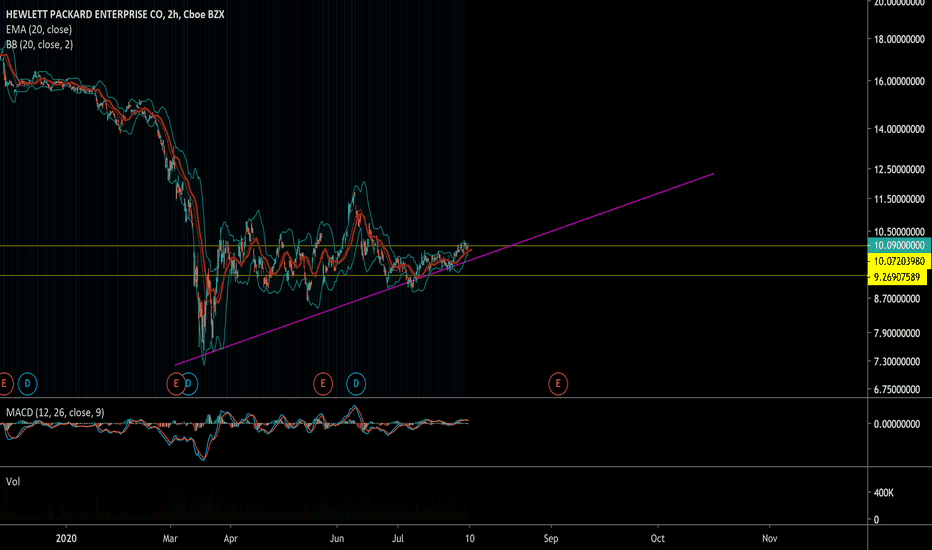Click the earnings E marker at March
The height and width of the screenshot is (550, 932).
176,384
